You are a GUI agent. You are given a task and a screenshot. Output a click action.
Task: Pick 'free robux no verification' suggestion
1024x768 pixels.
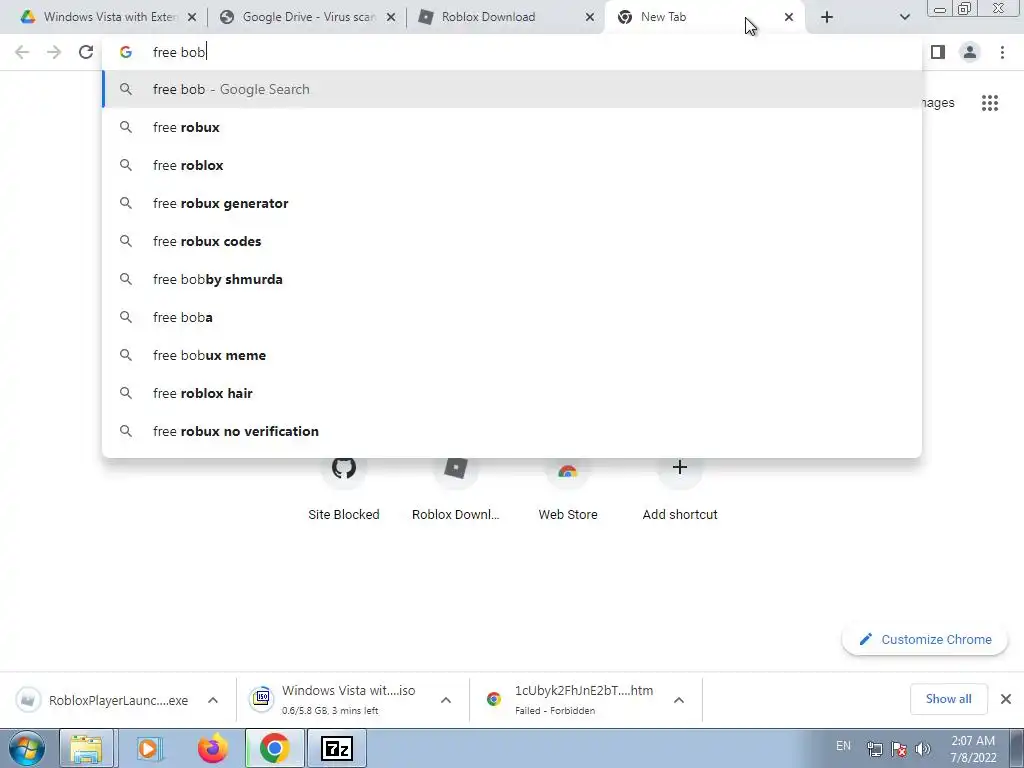(512, 431)
